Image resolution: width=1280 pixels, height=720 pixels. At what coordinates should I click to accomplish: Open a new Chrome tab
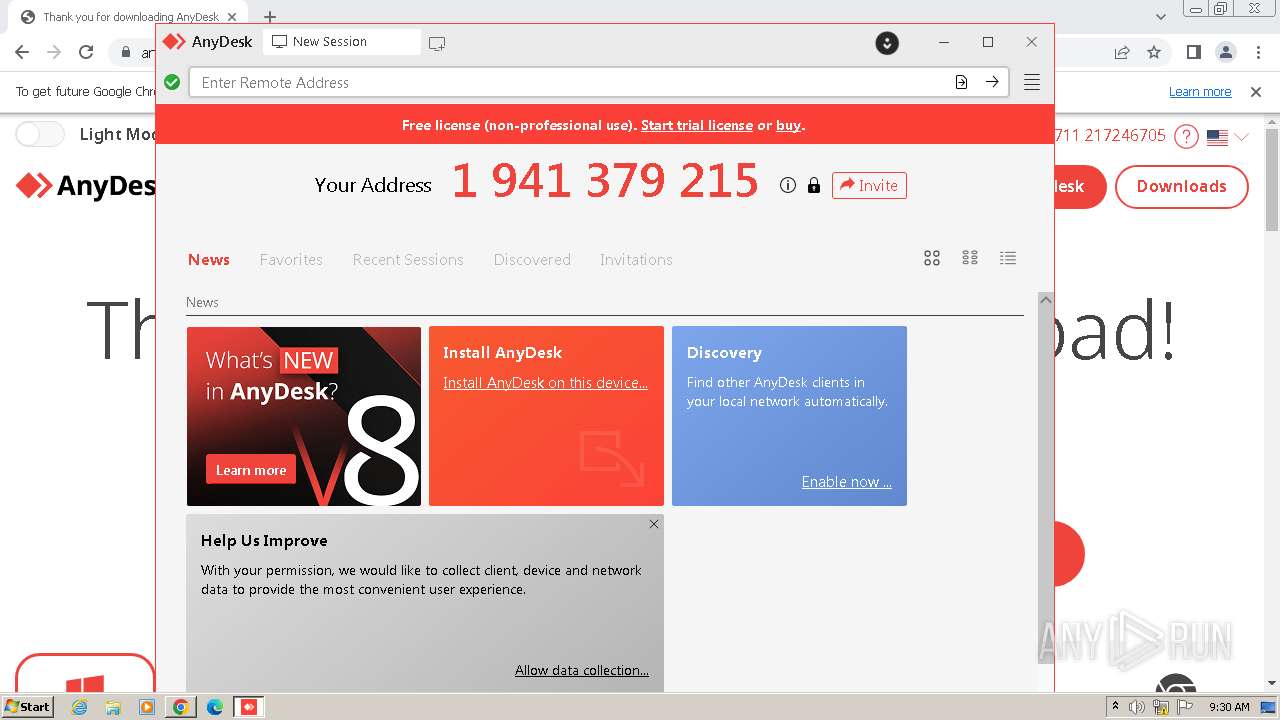tap(270, 17)
